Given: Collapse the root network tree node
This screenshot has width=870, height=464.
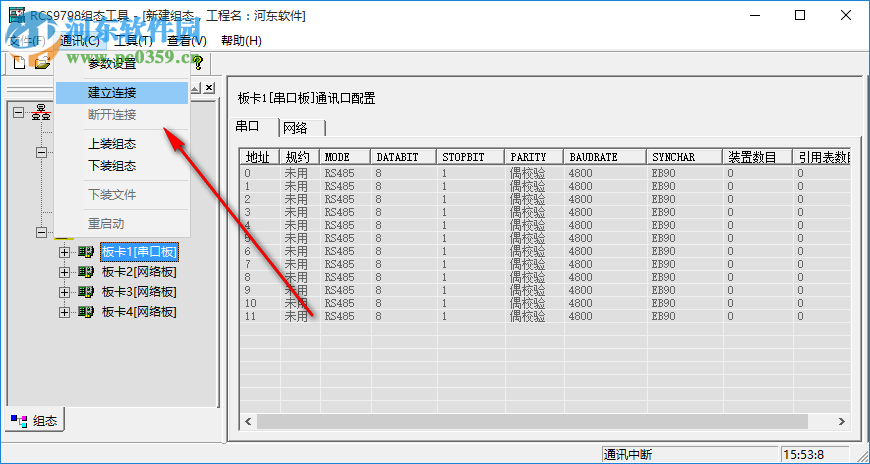Looking at the screenshot, I should tap(18, 113).
